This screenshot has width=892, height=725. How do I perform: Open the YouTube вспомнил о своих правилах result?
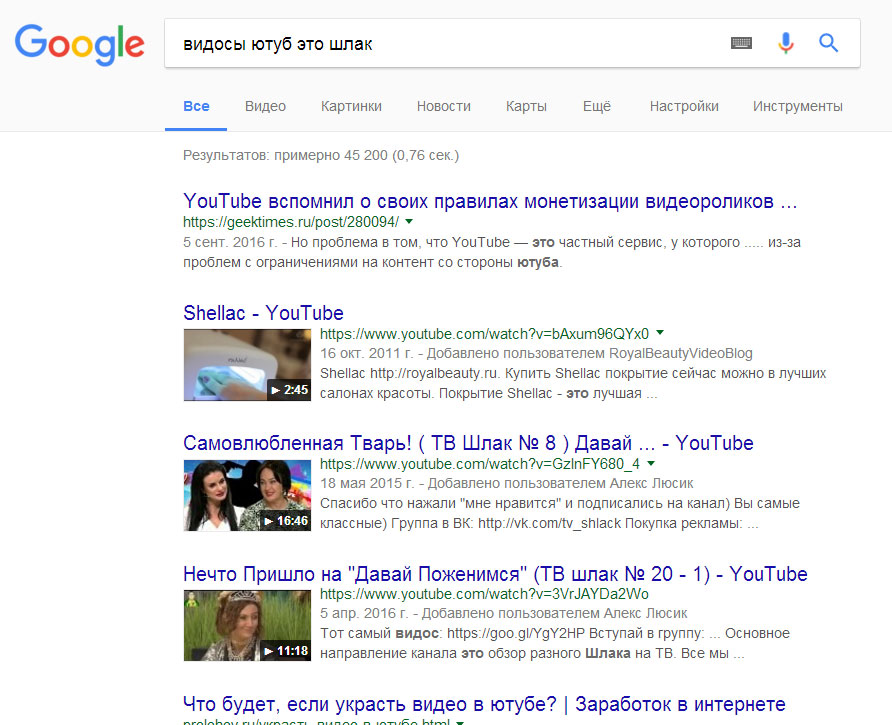tap(490, 201)
